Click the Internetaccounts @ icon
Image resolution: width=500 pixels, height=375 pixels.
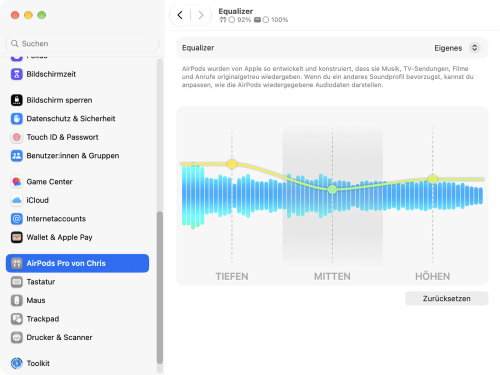coord(17,219)
